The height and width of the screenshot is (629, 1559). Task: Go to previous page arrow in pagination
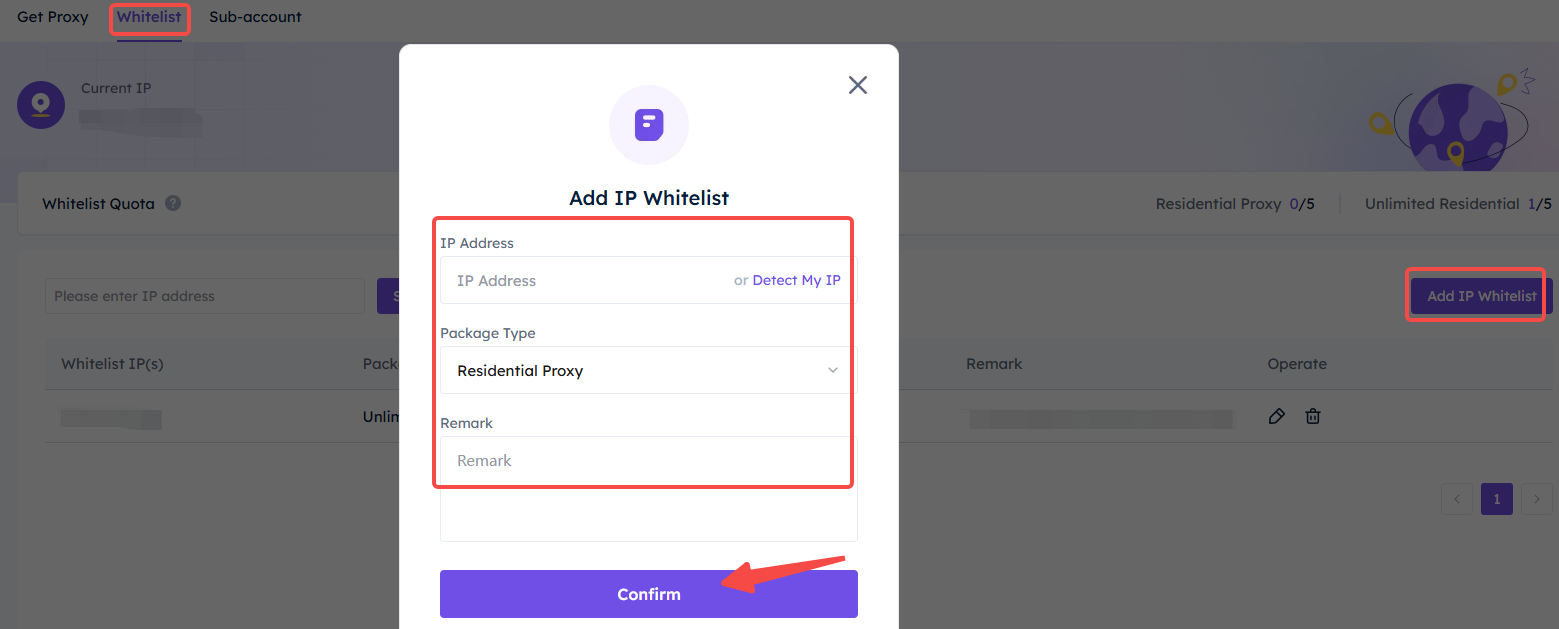coord(1457,498)
